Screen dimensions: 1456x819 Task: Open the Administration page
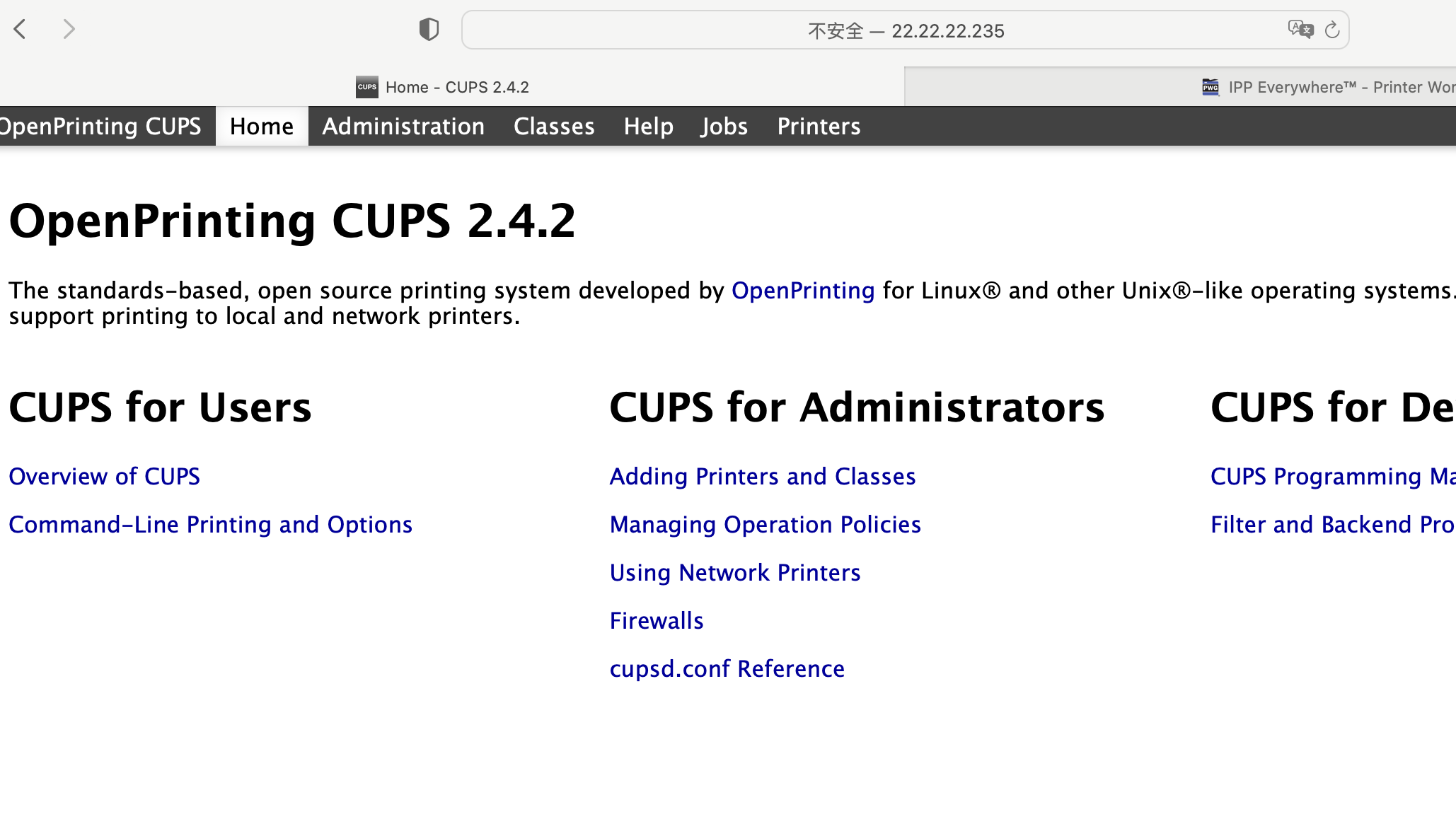[x=403, y=127]
